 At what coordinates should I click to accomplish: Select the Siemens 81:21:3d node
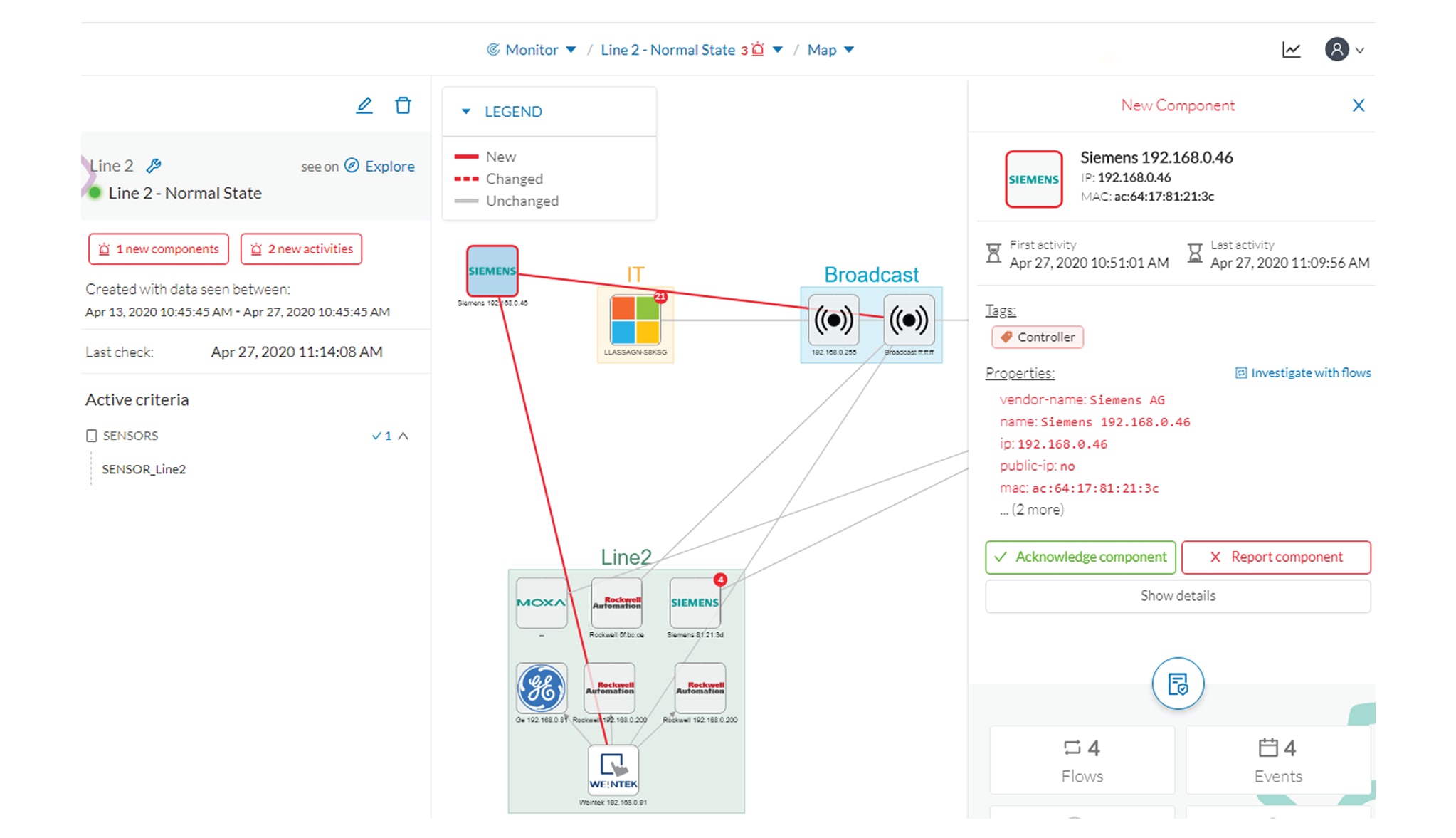[695, 603]
